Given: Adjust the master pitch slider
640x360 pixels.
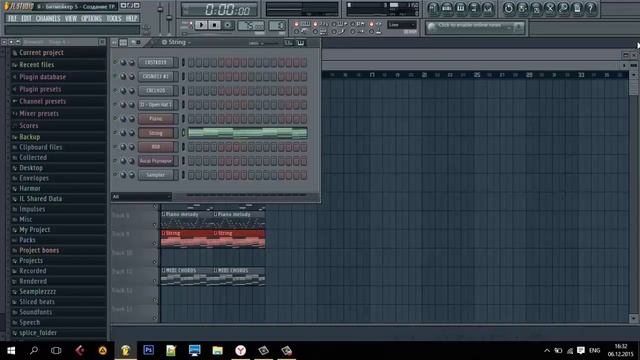Looking at the screenshot, I should 169,18.
